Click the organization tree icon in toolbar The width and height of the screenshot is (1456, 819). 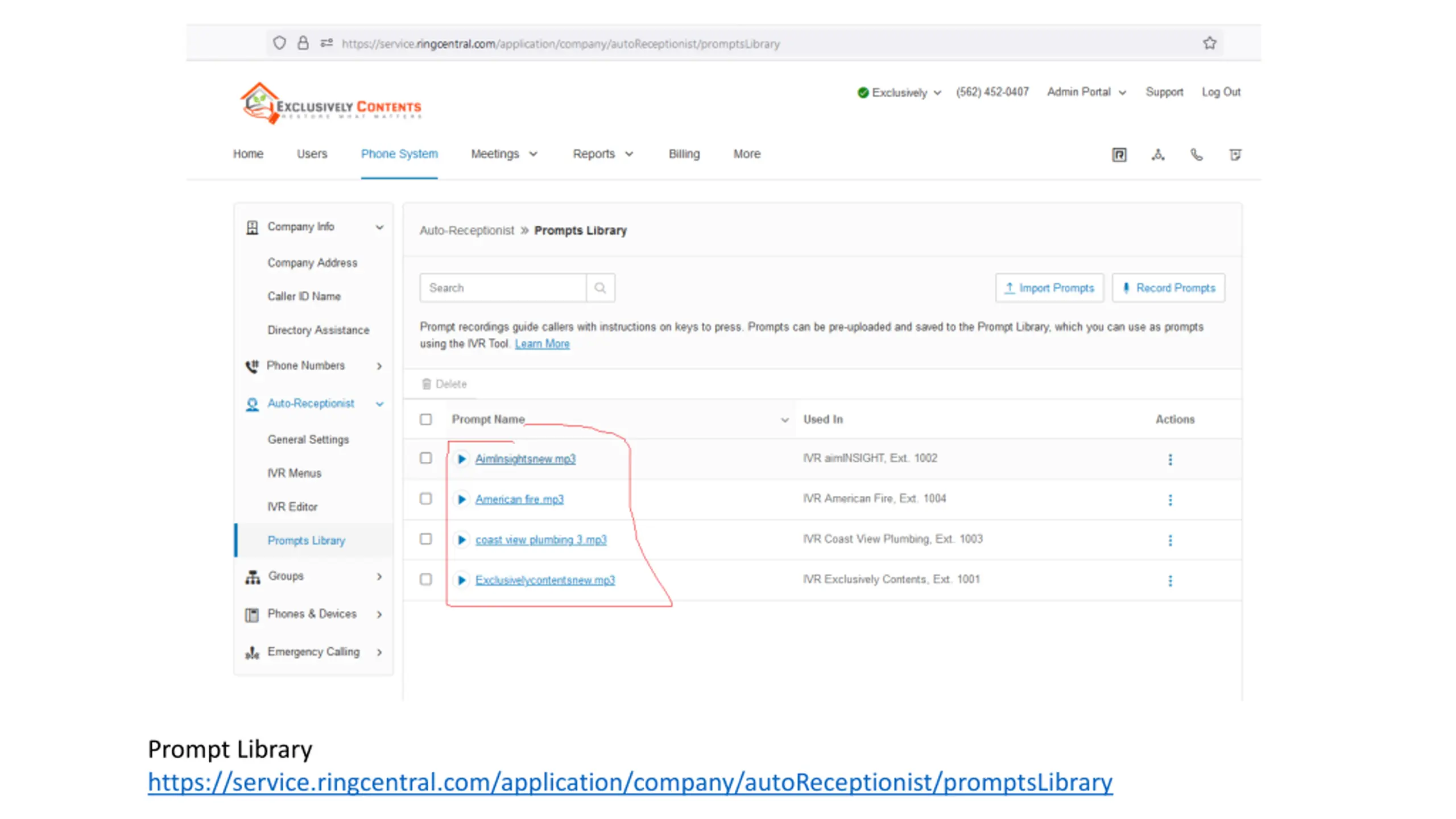pyautogui.click(x=1157, y=155)
